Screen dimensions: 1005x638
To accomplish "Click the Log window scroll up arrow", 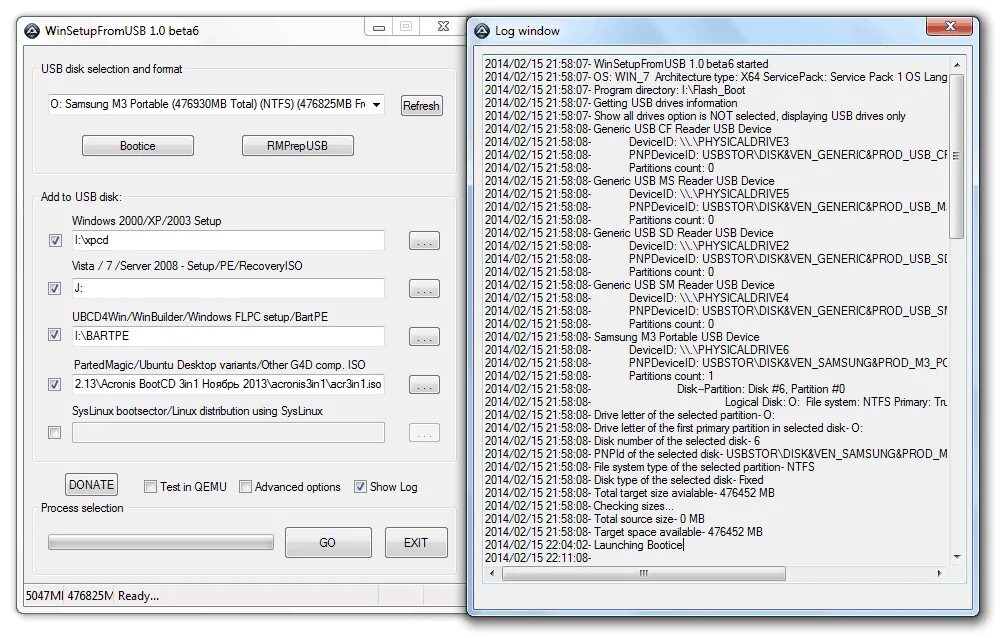I will pyautogui.click(x=956, y=65).
